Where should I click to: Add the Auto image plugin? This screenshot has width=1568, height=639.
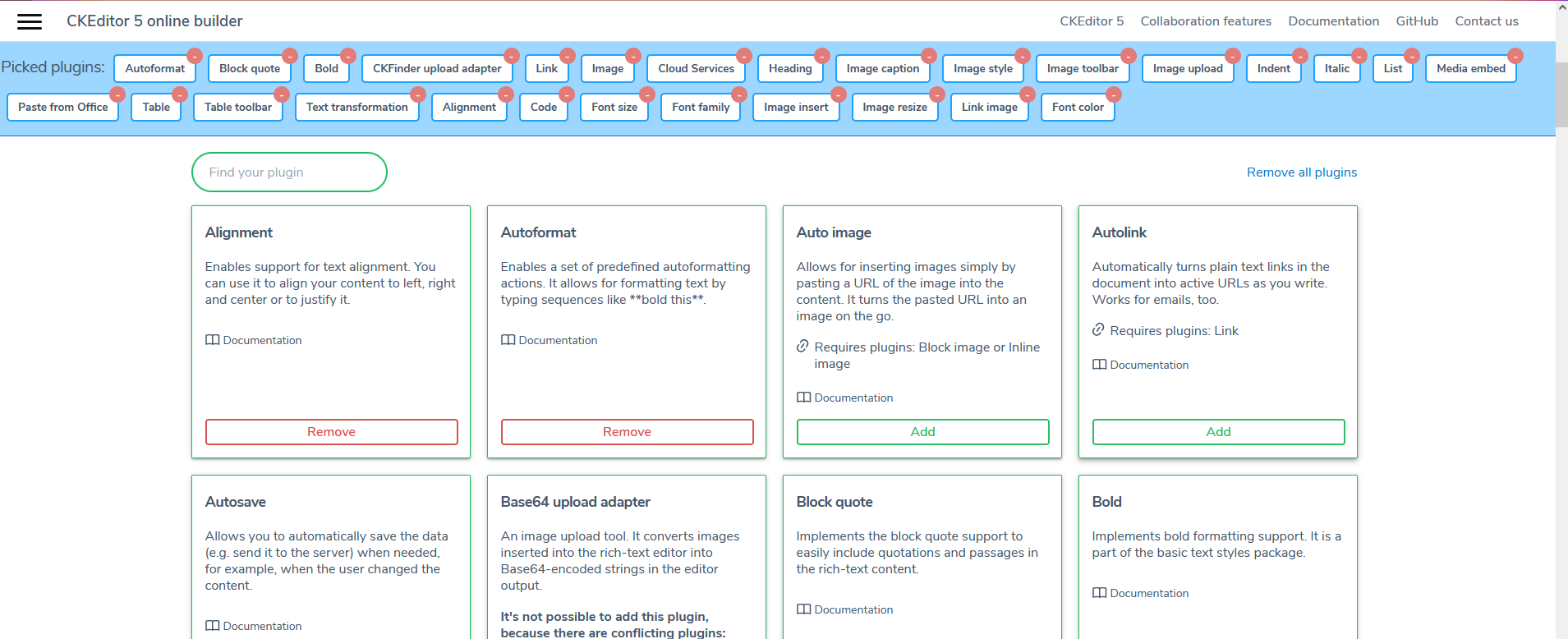tap(923, 432)
